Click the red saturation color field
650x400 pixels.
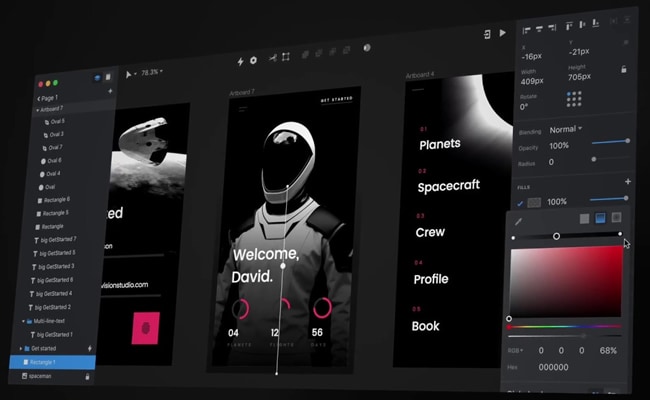(566, 282)
